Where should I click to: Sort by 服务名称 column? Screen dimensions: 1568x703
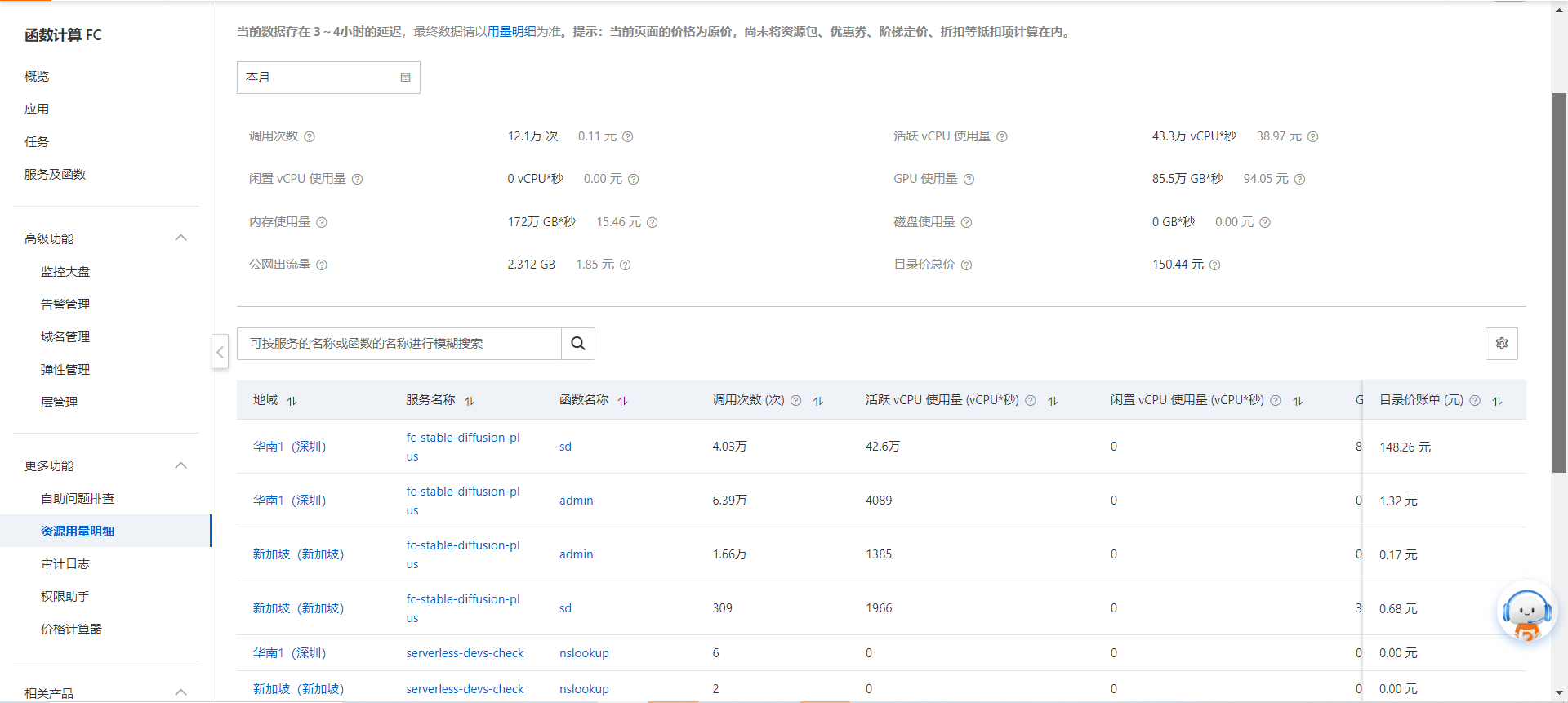tap(469, 401)
